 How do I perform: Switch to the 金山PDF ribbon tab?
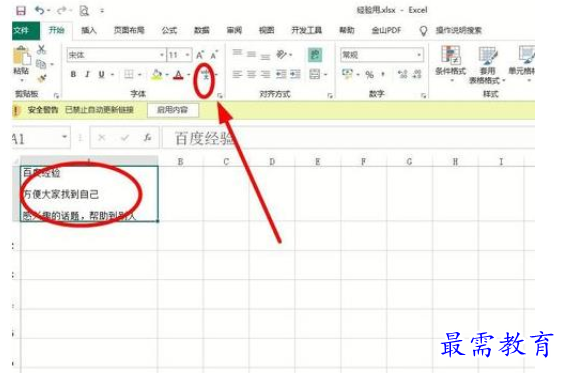click(386, 30)
